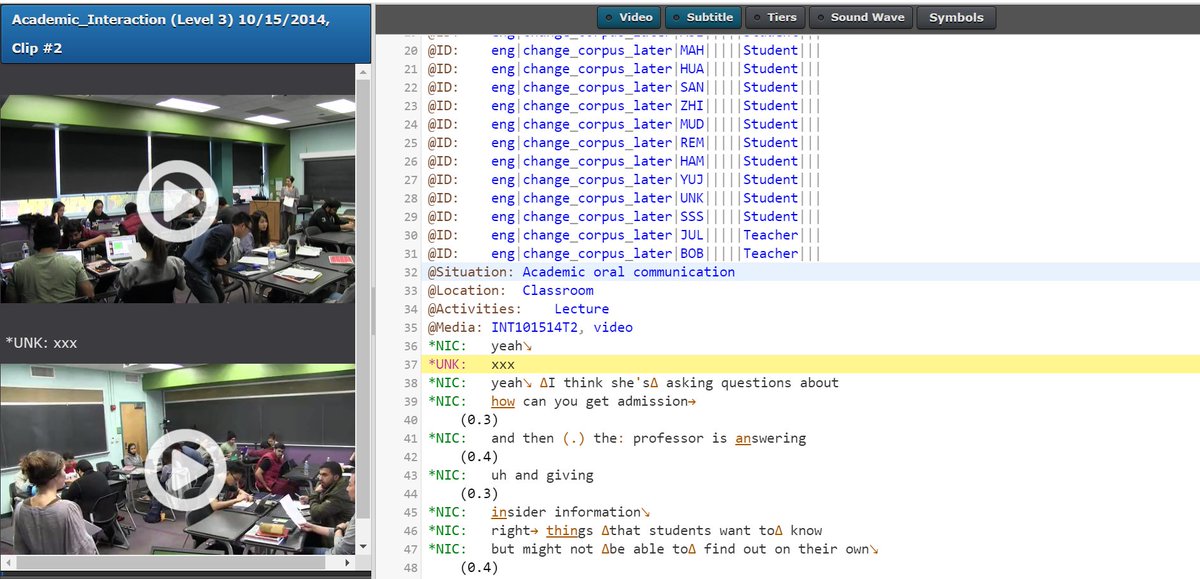The height and width of the screenshot is (579, 1200).
Task: Select highlighted transcript line 37 '*UNK: xxx'
Action: pyautogui.click(x=812, y=364)
